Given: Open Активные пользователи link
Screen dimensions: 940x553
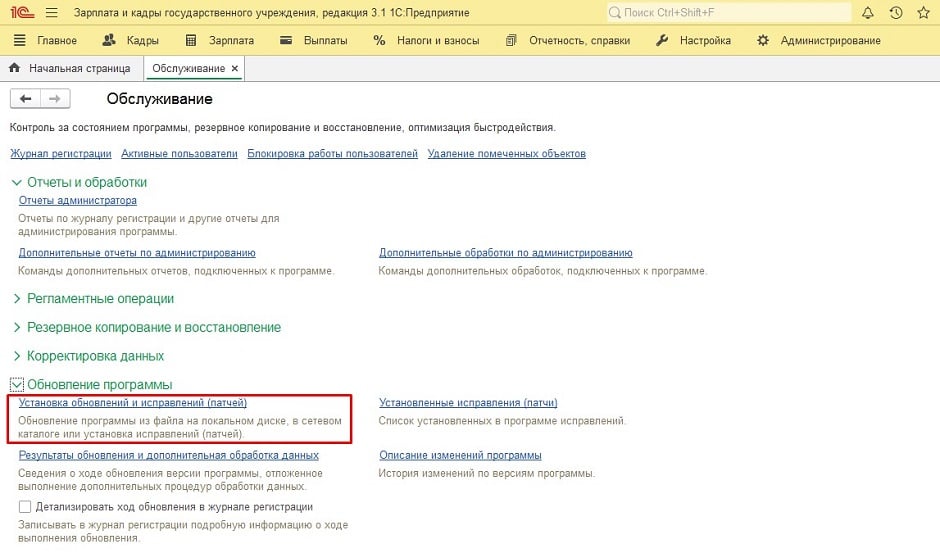Looking at the screenshot, I should pos(179,154).
